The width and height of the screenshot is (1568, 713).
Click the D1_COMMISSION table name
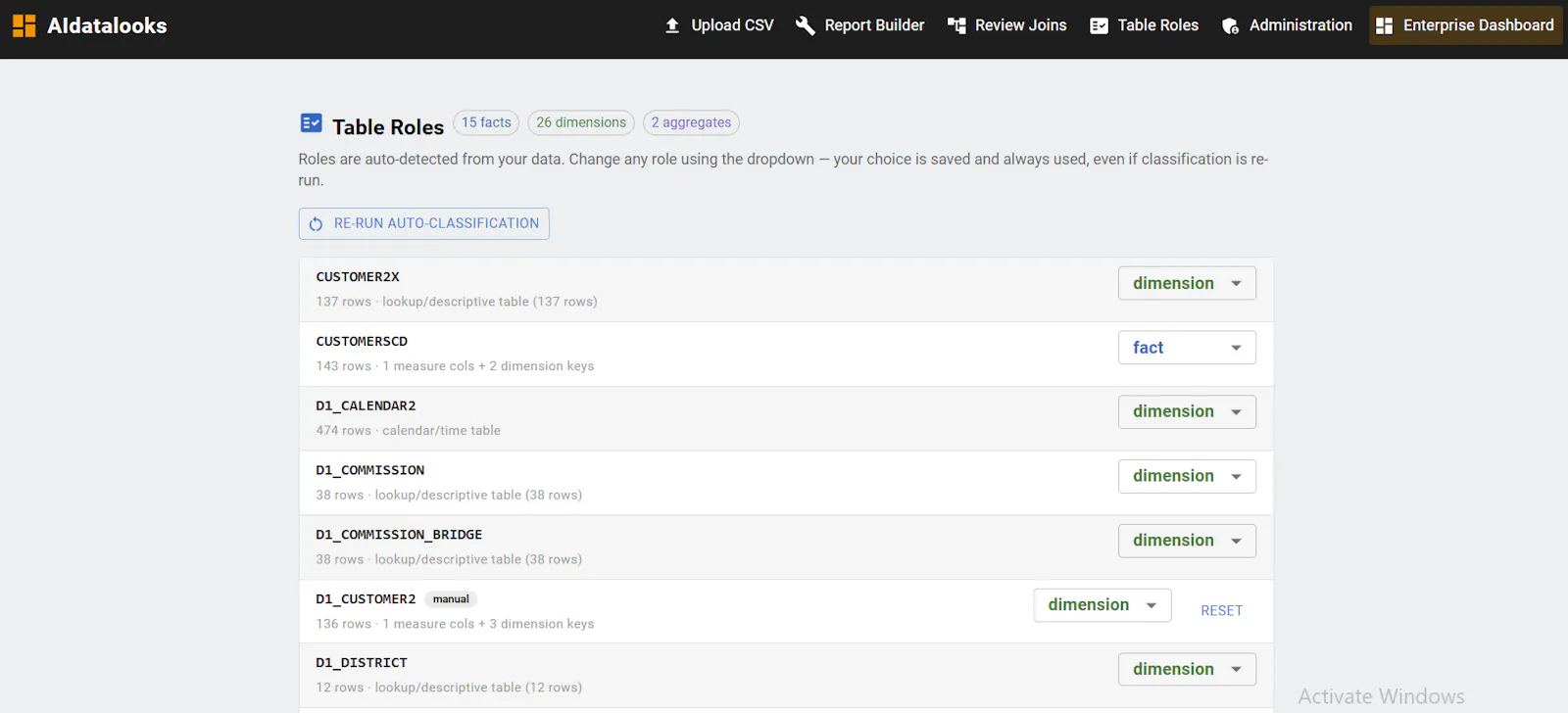[x=370, y=470]
